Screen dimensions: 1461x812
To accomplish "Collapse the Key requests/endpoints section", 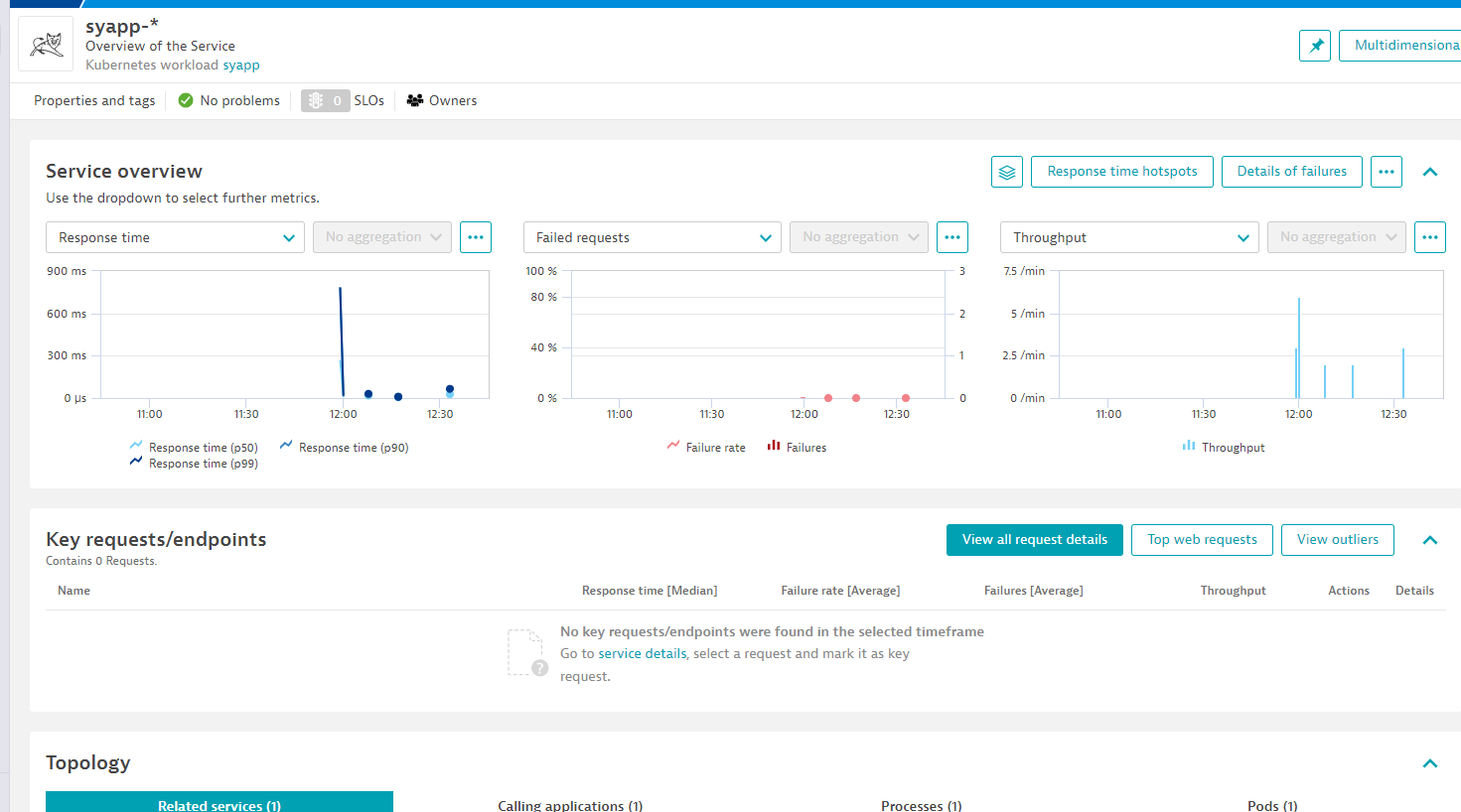I will (1430, 540).
